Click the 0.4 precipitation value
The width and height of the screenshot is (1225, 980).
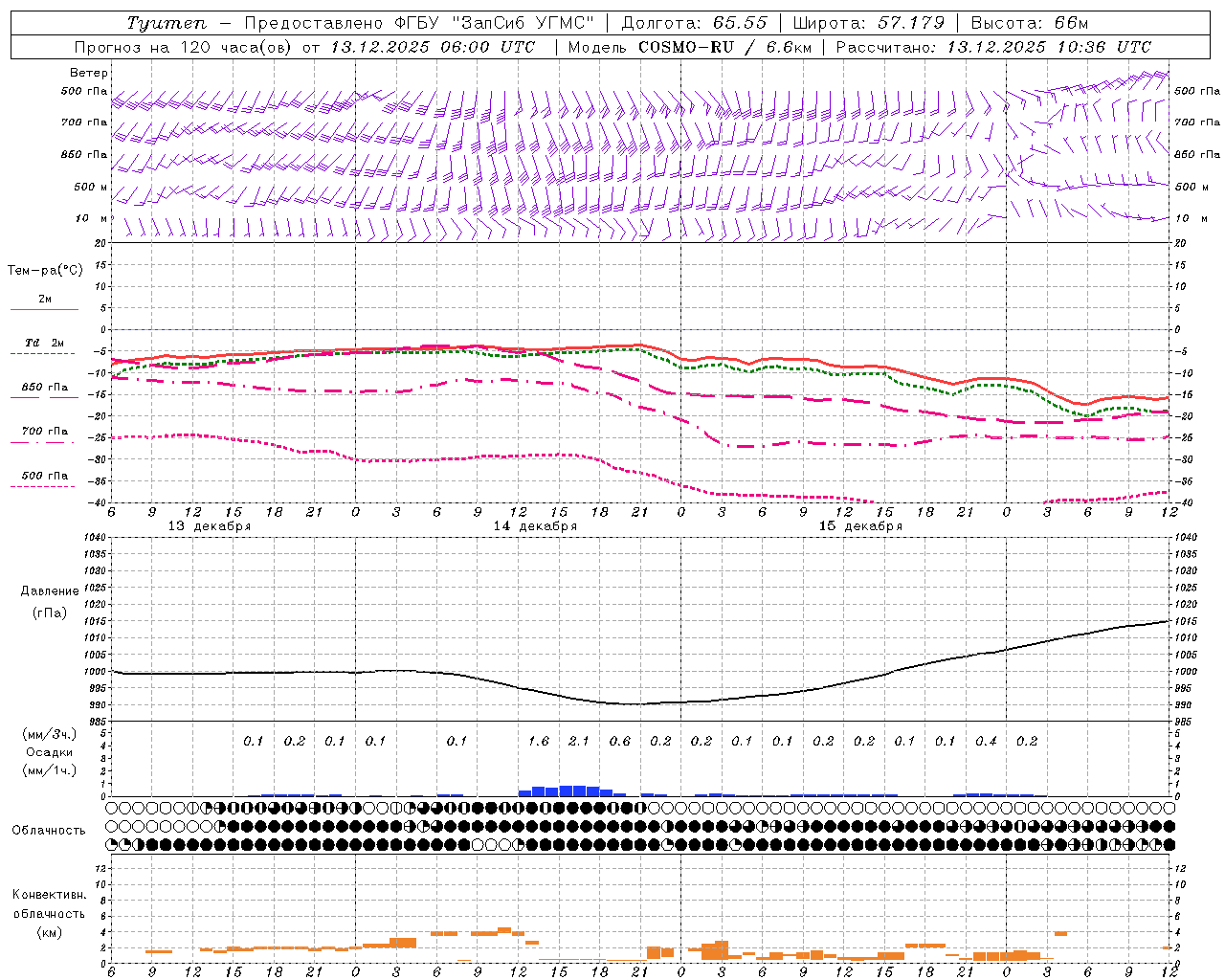coord(986,741)
